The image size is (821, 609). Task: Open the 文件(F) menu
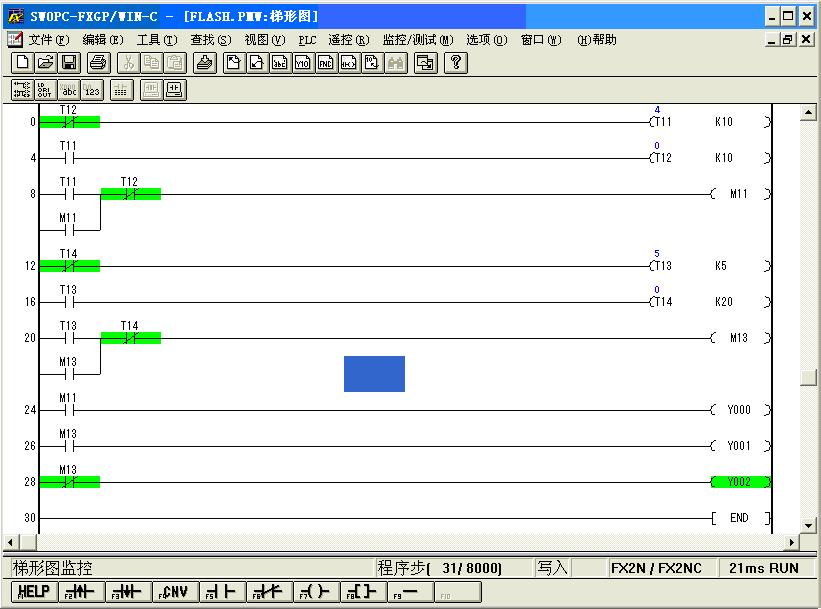[x=48, y=40]
